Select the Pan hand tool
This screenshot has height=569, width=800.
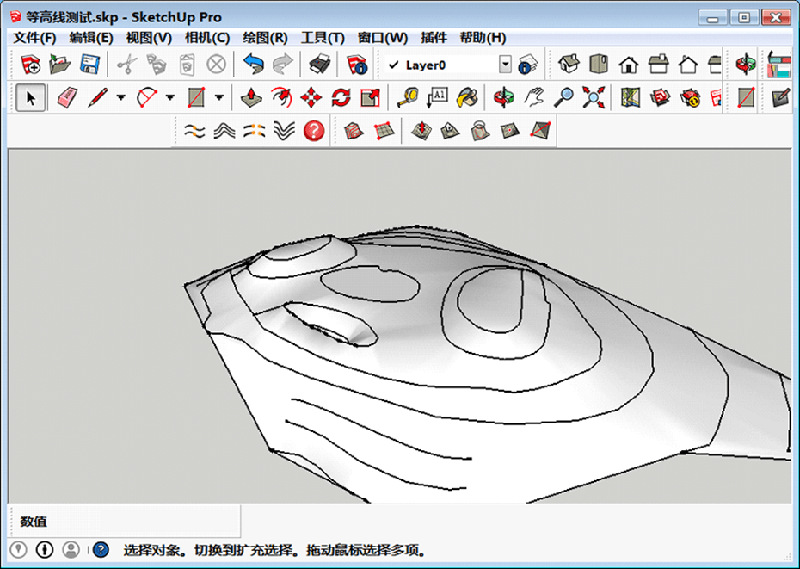click(x=534, y=97)
